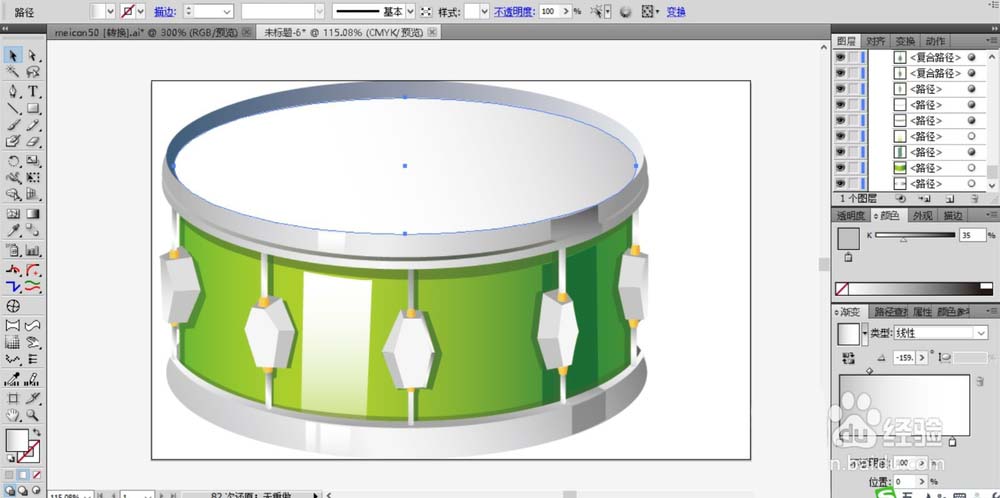The width and height of the screenshot is (1000, 498).
Task: Hide the topmost <复合路径> layer via eye icon
Action: pyautogui.click(x=841, y=57)
